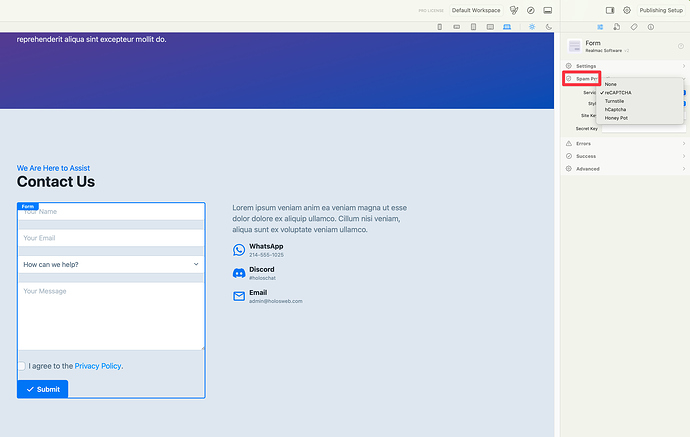Screen dimensions: 690x437
Task: Click the Advanced gear icon
Action: point(569,169)
